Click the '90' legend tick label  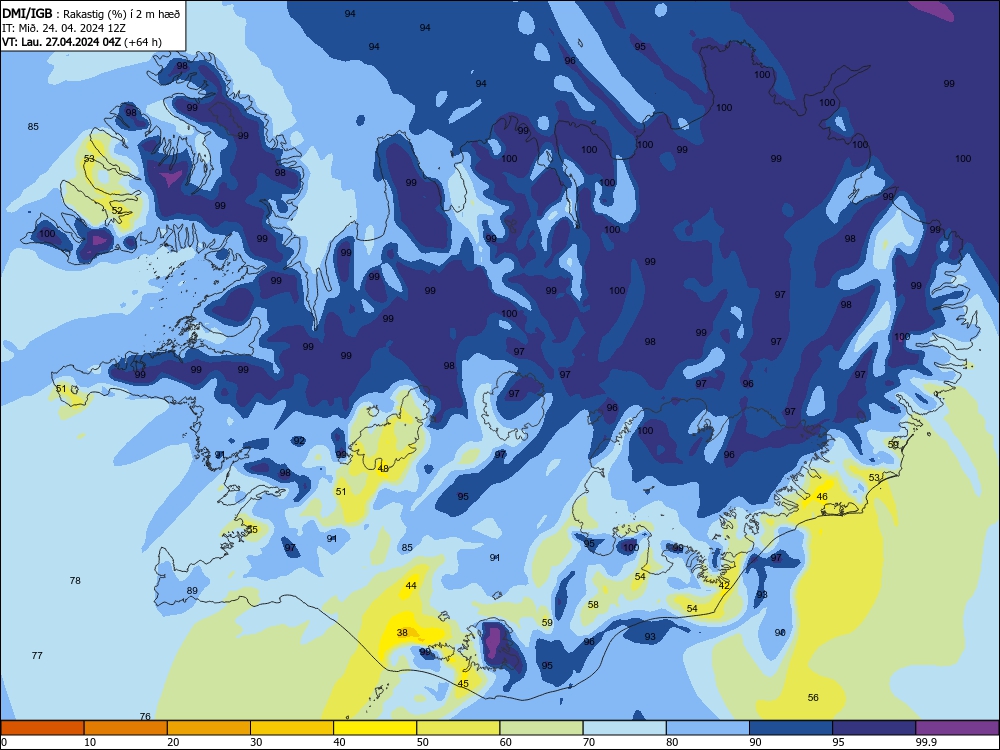coord(755,742)
